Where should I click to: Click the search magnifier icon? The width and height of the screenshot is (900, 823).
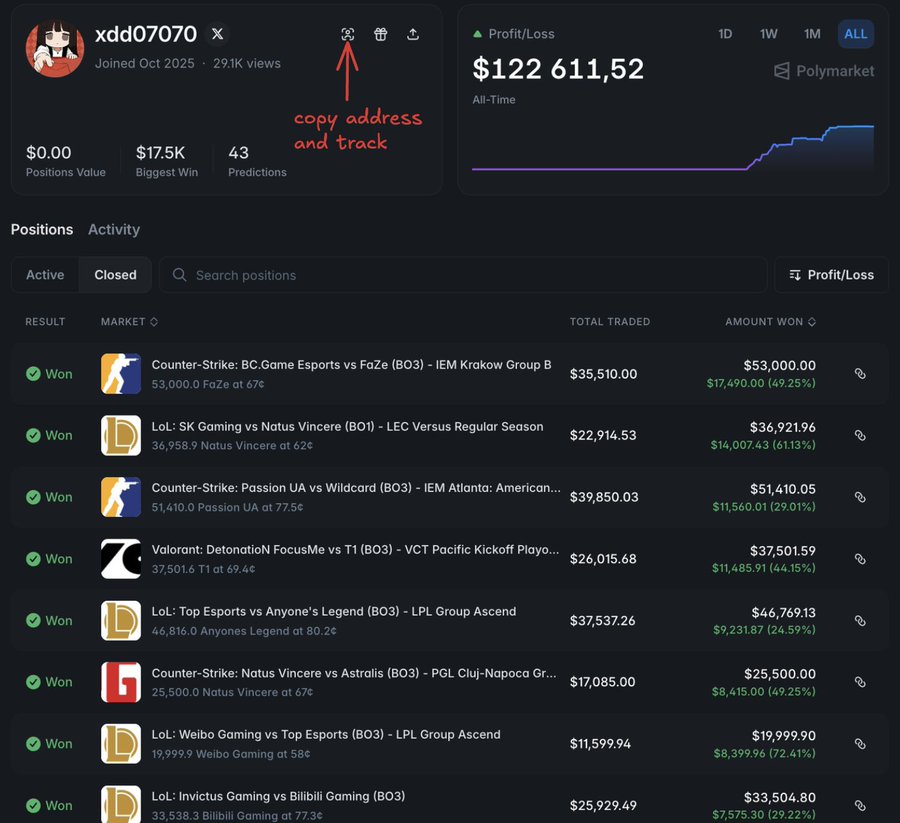coord(180,275)
